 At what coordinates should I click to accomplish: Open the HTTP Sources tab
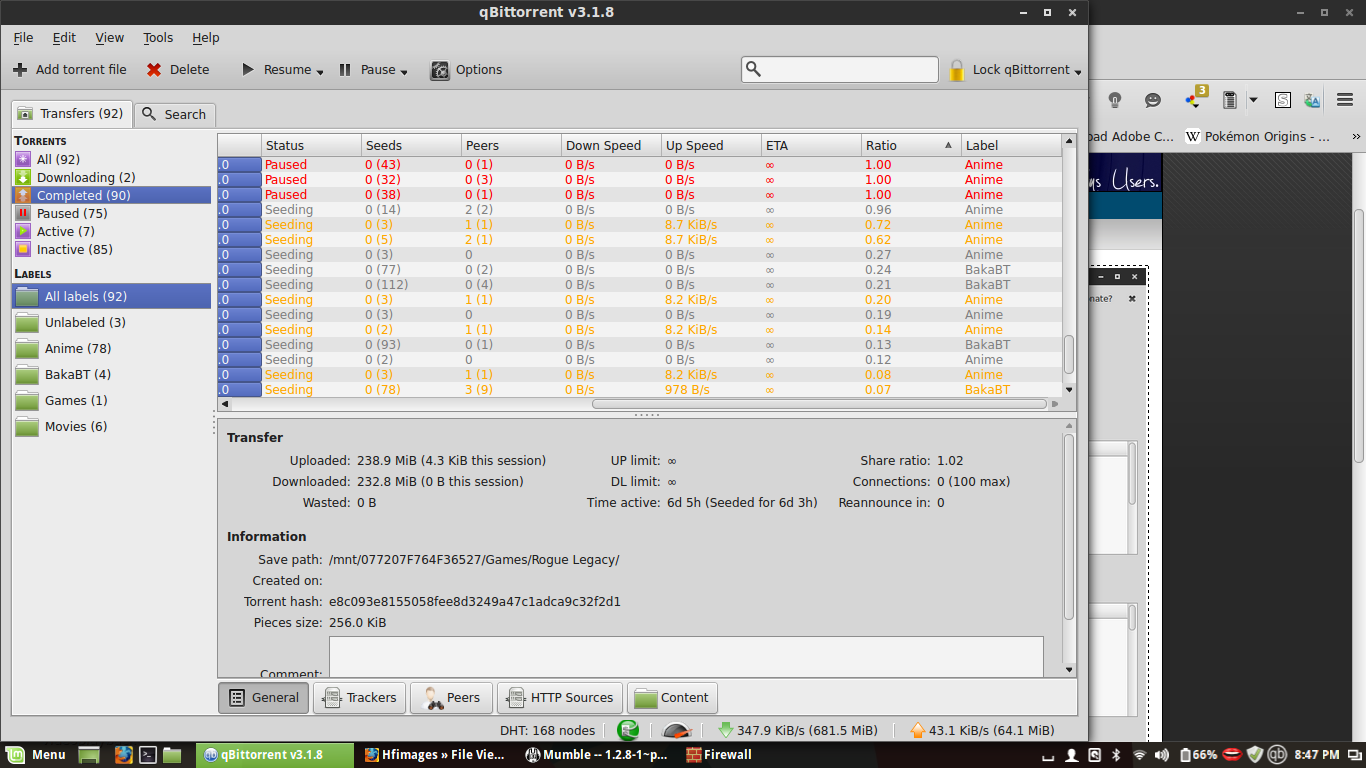pyautogui.click(x=560, y=698)
